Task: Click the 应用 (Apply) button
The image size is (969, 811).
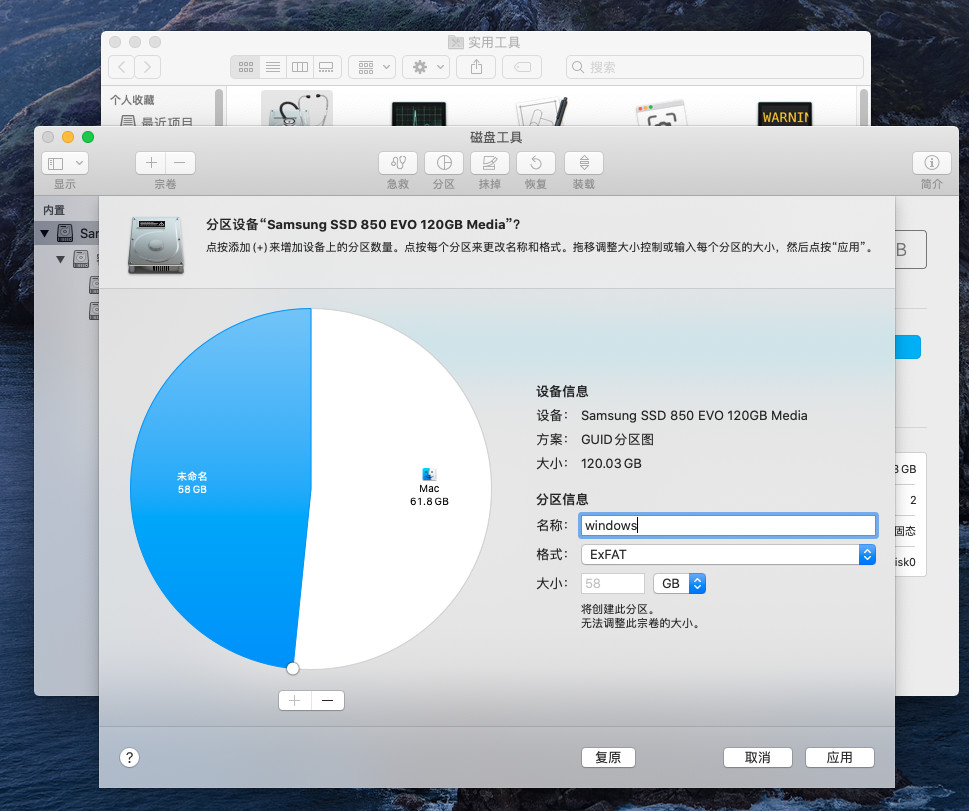Action: click(839, 757)
